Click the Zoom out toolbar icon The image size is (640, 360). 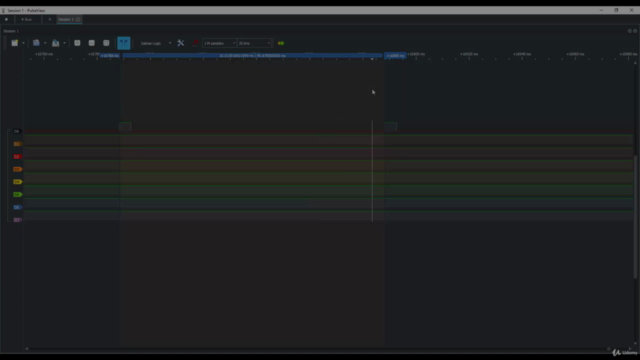pyautogui.click(x=91, y=43)
